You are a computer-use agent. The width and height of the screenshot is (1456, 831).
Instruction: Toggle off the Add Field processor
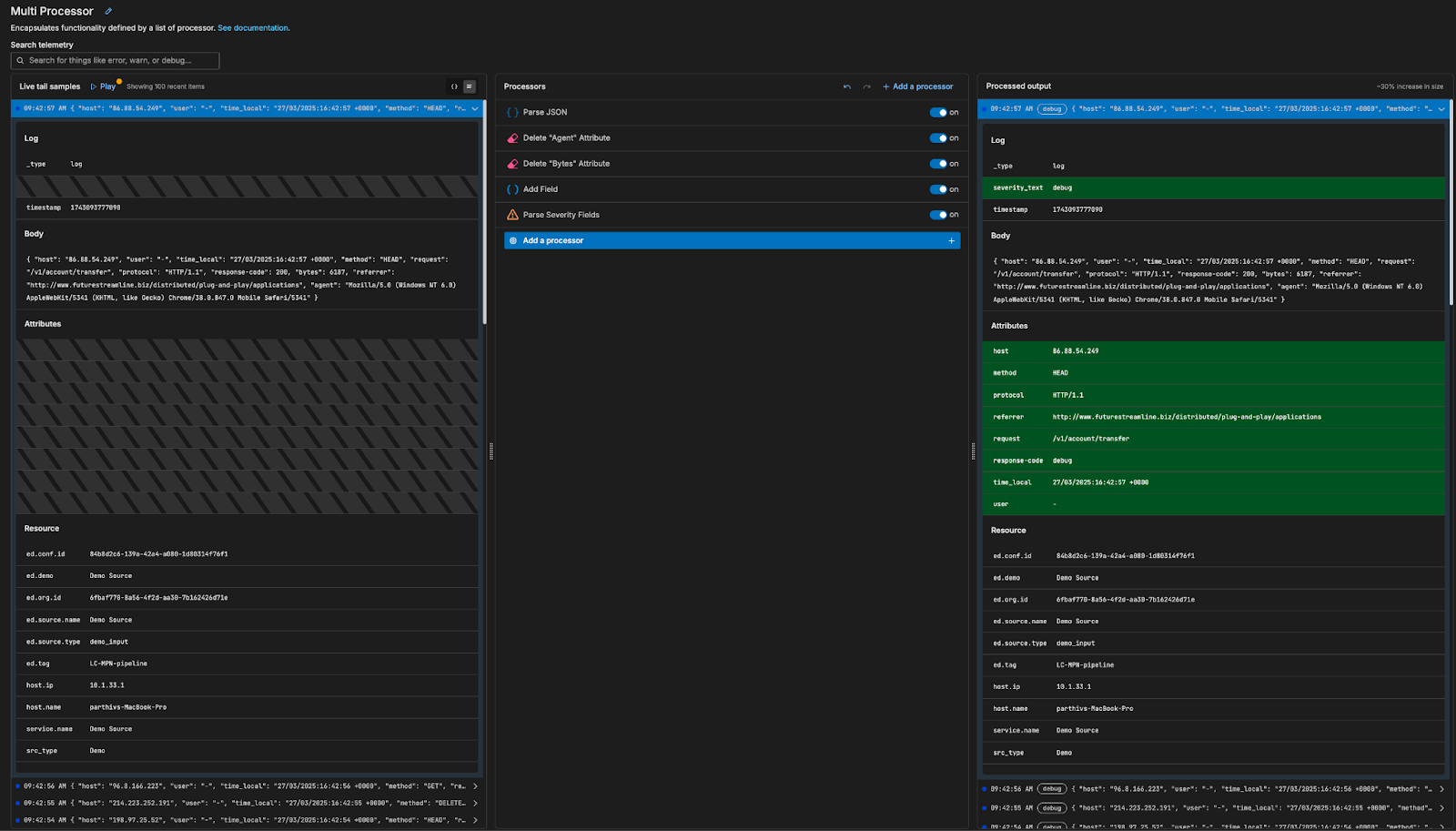pyautogui.click(x=937, y=189)
